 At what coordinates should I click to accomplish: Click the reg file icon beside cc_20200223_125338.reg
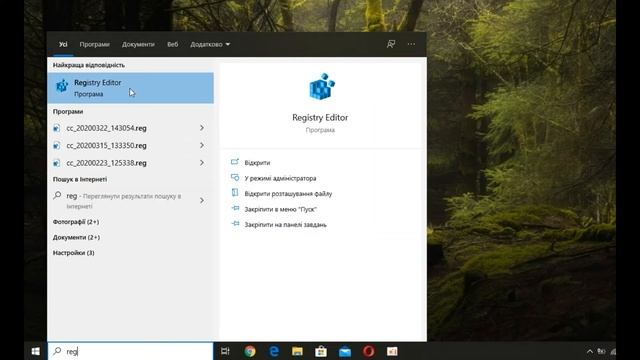coord(57,163)
